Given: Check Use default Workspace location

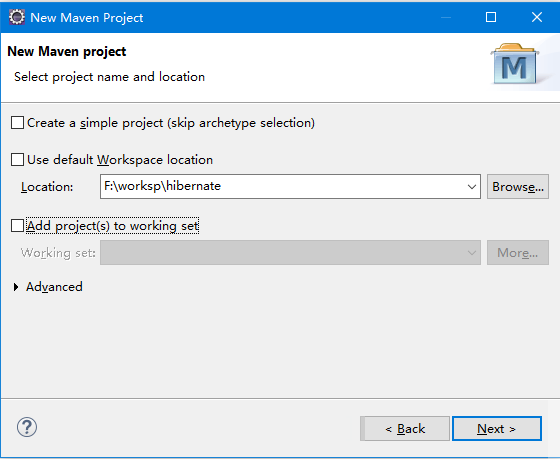Looking at the screenshot, I should (x=18, y=159).
